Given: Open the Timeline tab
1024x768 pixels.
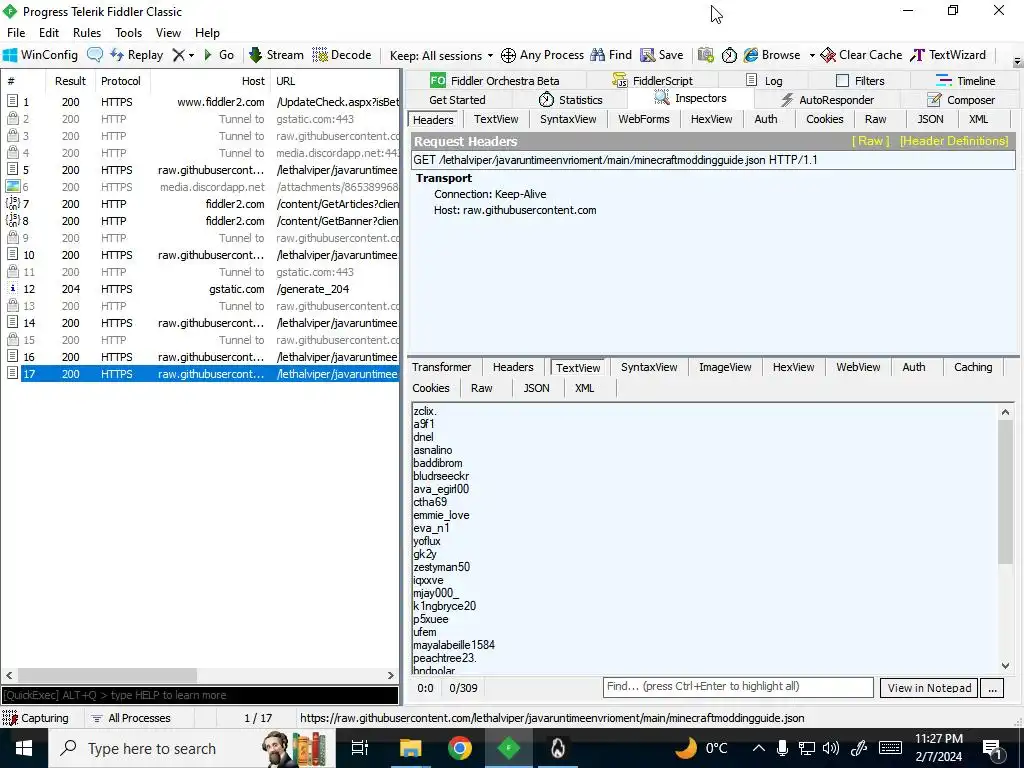Looking at the screenshot, I should point(965,80).
